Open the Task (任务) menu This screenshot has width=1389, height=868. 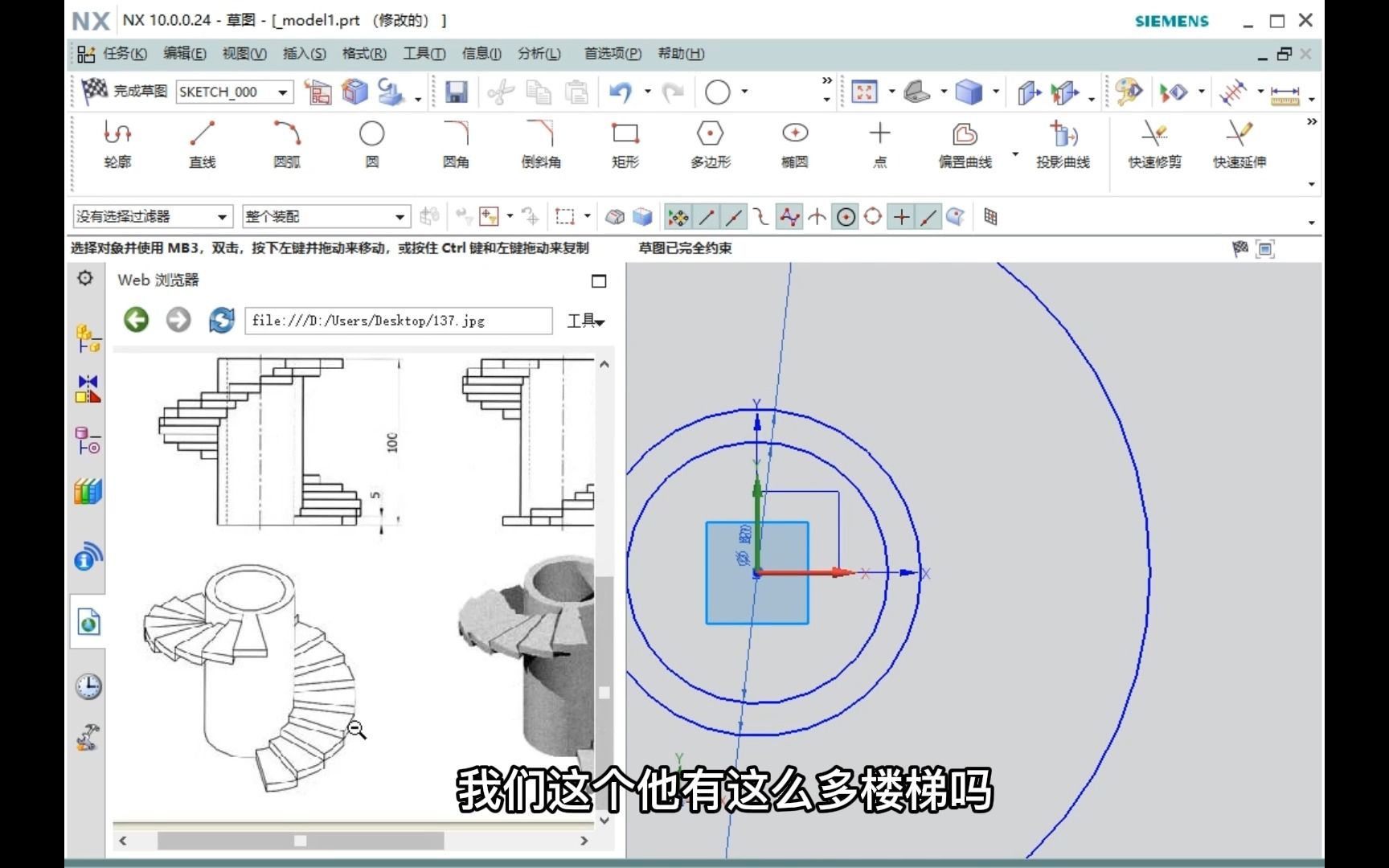point(125,54)
